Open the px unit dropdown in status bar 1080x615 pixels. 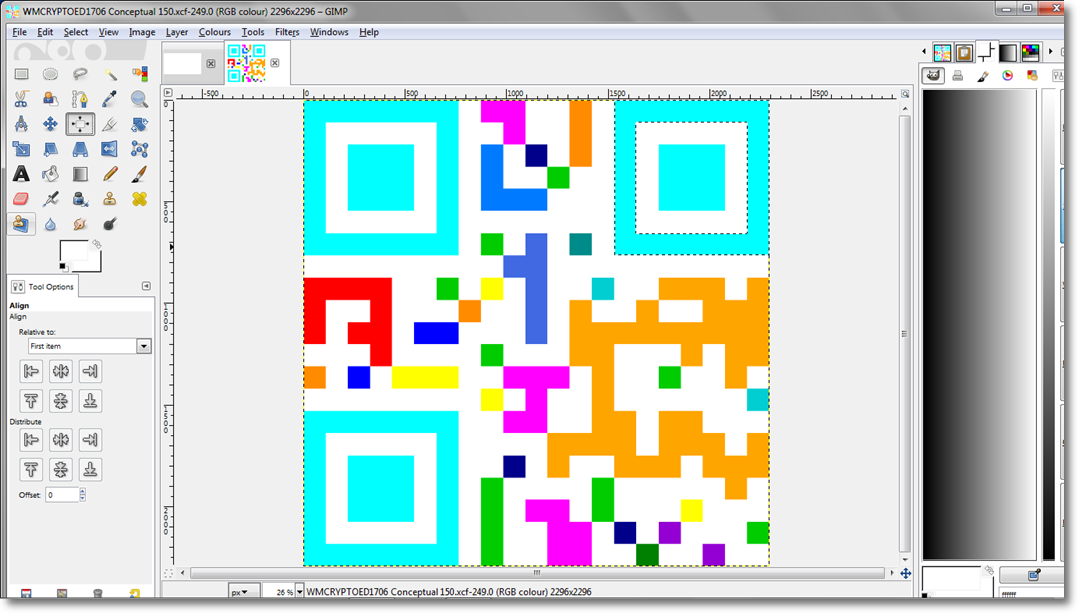(x=244, y=592)
